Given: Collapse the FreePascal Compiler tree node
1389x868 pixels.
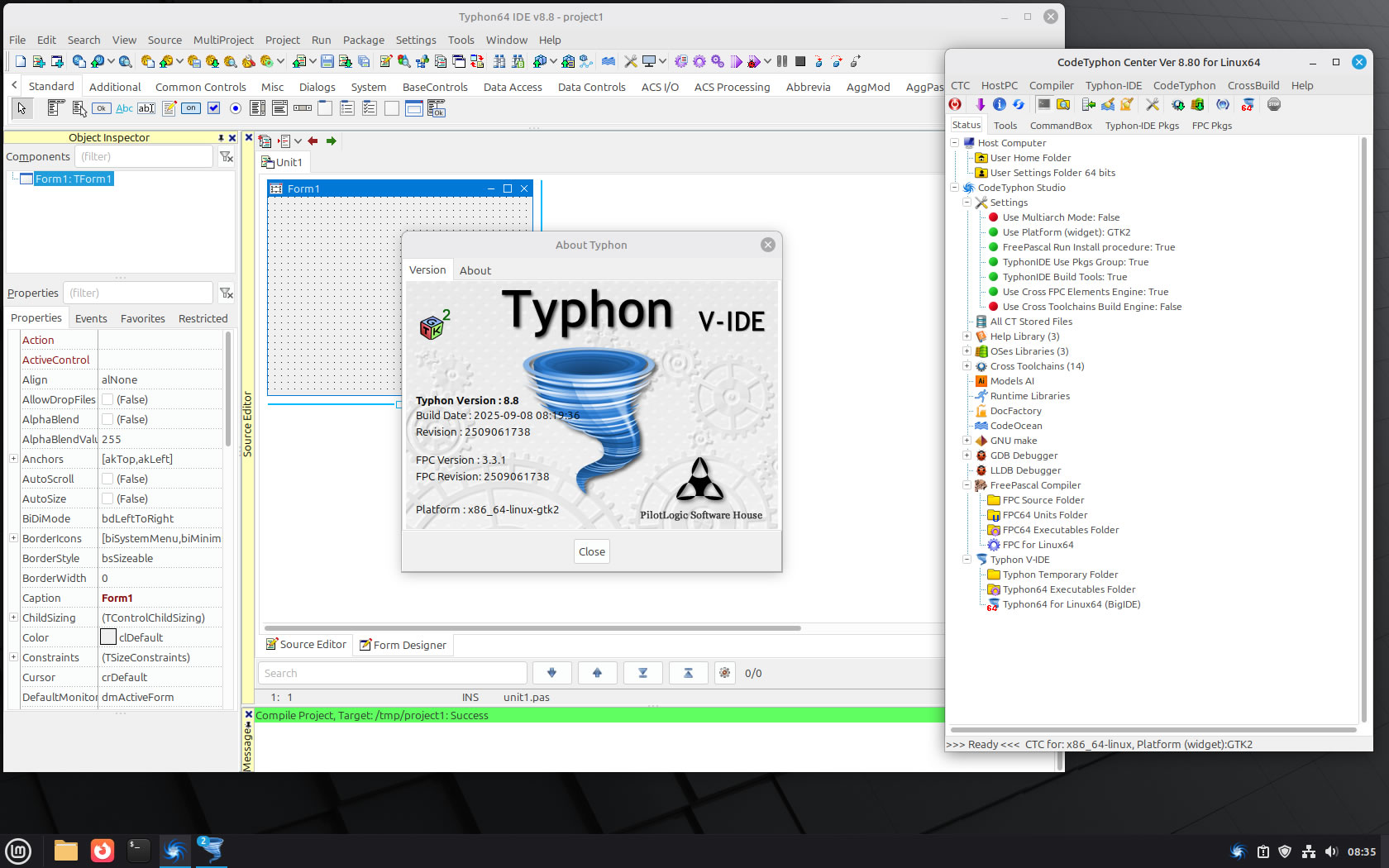Looking at the screenshot, I should [x=967, y=485].
